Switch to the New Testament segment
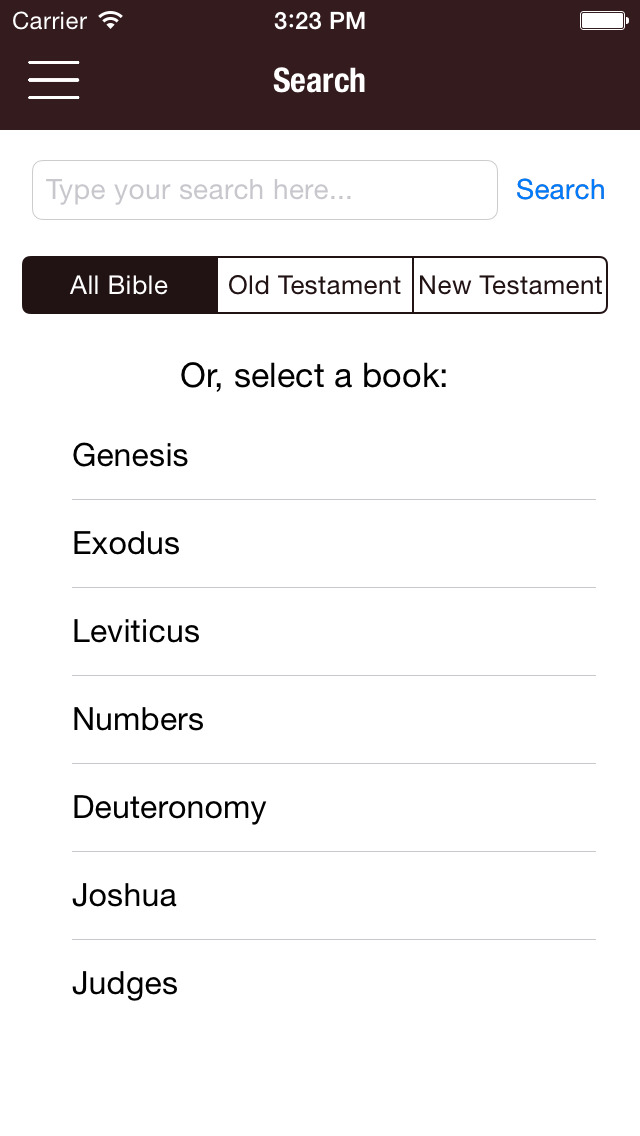This screenshot has height=1136, width=640. click(x=510, y=285)
